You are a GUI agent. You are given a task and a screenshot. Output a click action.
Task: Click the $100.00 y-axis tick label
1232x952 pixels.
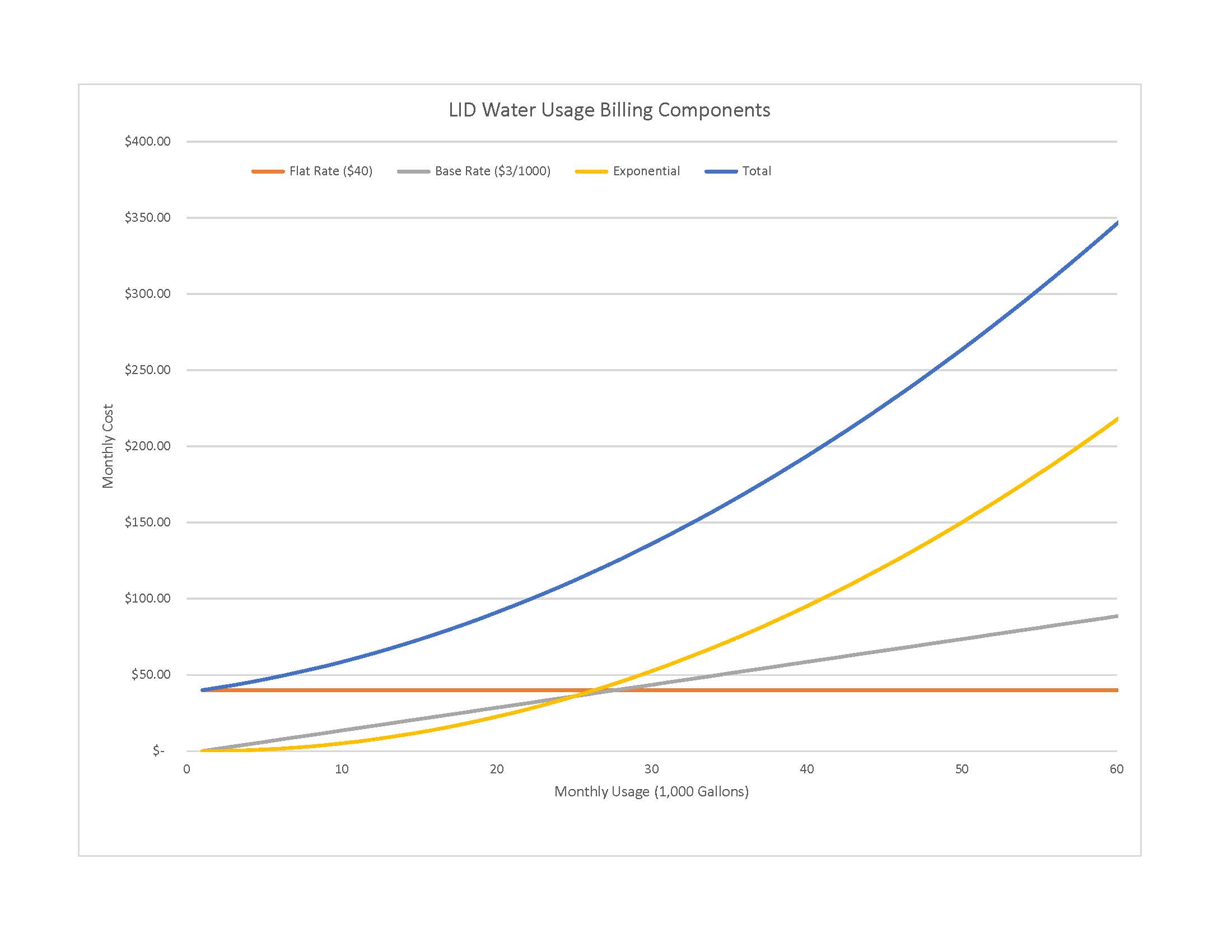click(x=148, y=599)
